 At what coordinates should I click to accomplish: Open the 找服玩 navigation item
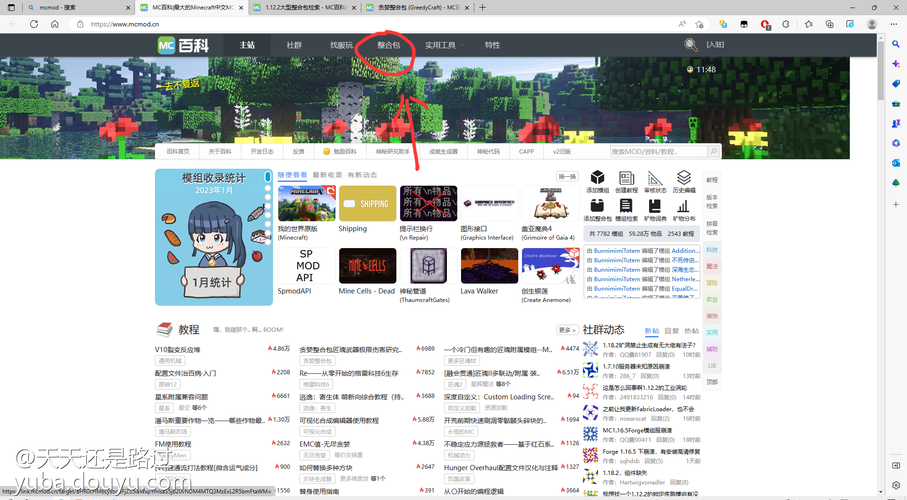341,45
